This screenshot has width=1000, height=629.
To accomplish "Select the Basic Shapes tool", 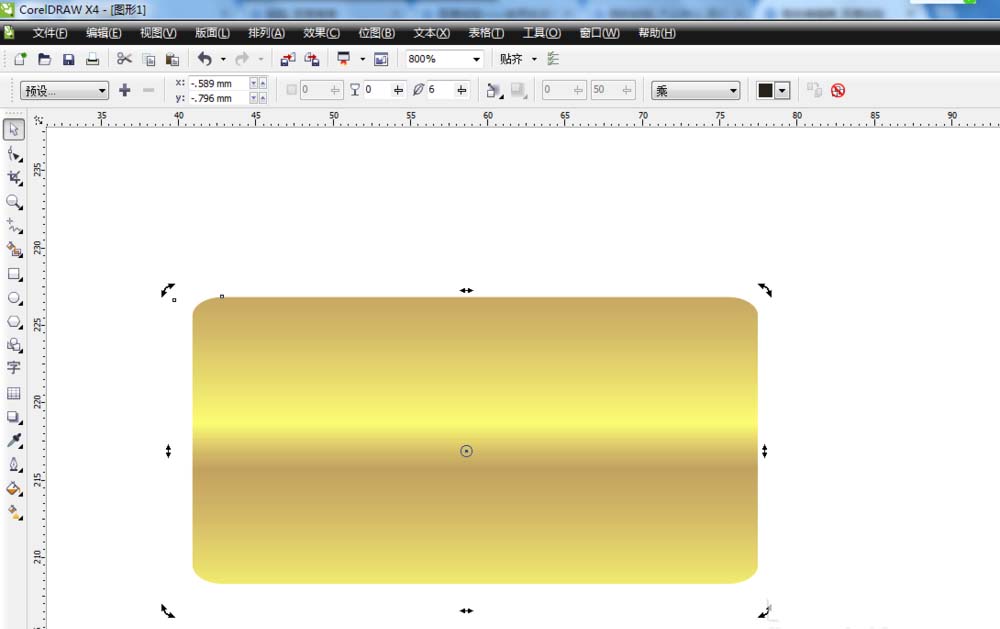I will 14,345.
